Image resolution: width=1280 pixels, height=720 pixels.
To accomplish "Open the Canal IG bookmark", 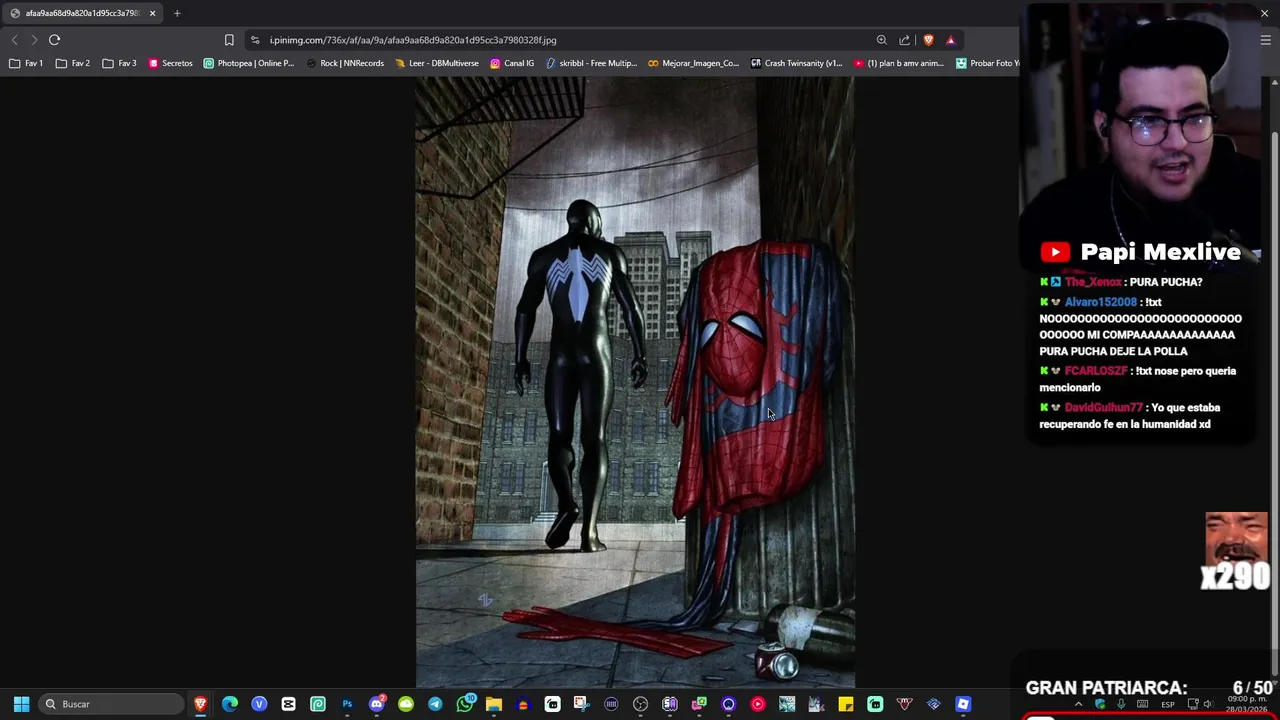I will pos(512,63).
